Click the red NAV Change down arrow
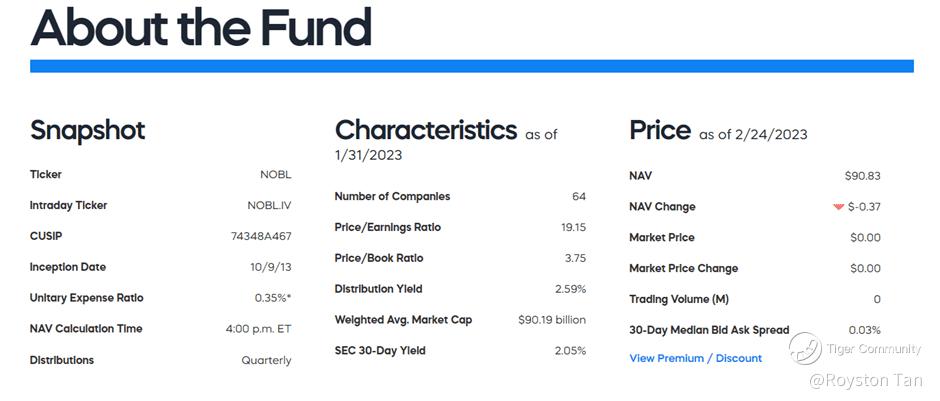The height and width of the screenshot is (401, 940). pyautogui.click(x=838, y=207)
